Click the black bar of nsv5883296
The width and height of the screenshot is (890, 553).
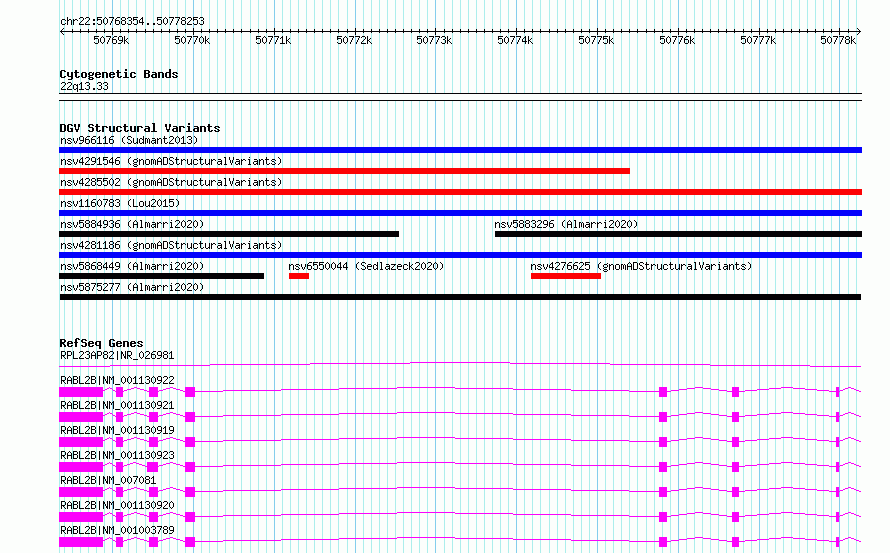(x=678, y=234)
